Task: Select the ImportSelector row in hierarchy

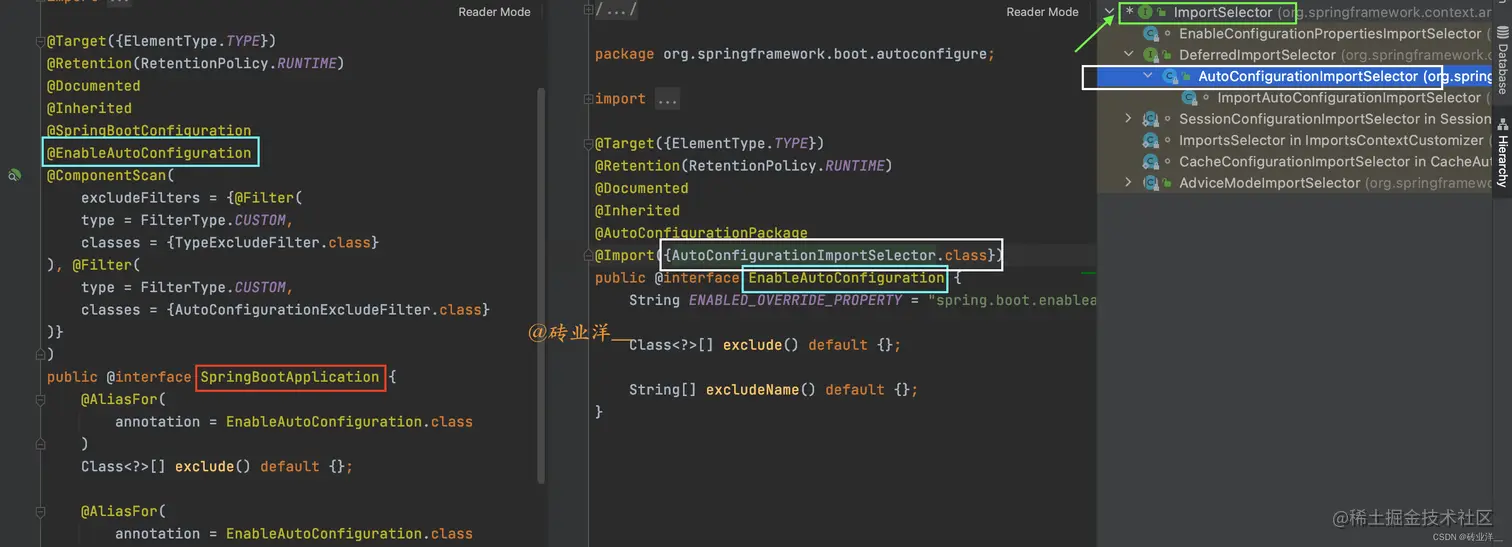Action: coord(1295,12)
